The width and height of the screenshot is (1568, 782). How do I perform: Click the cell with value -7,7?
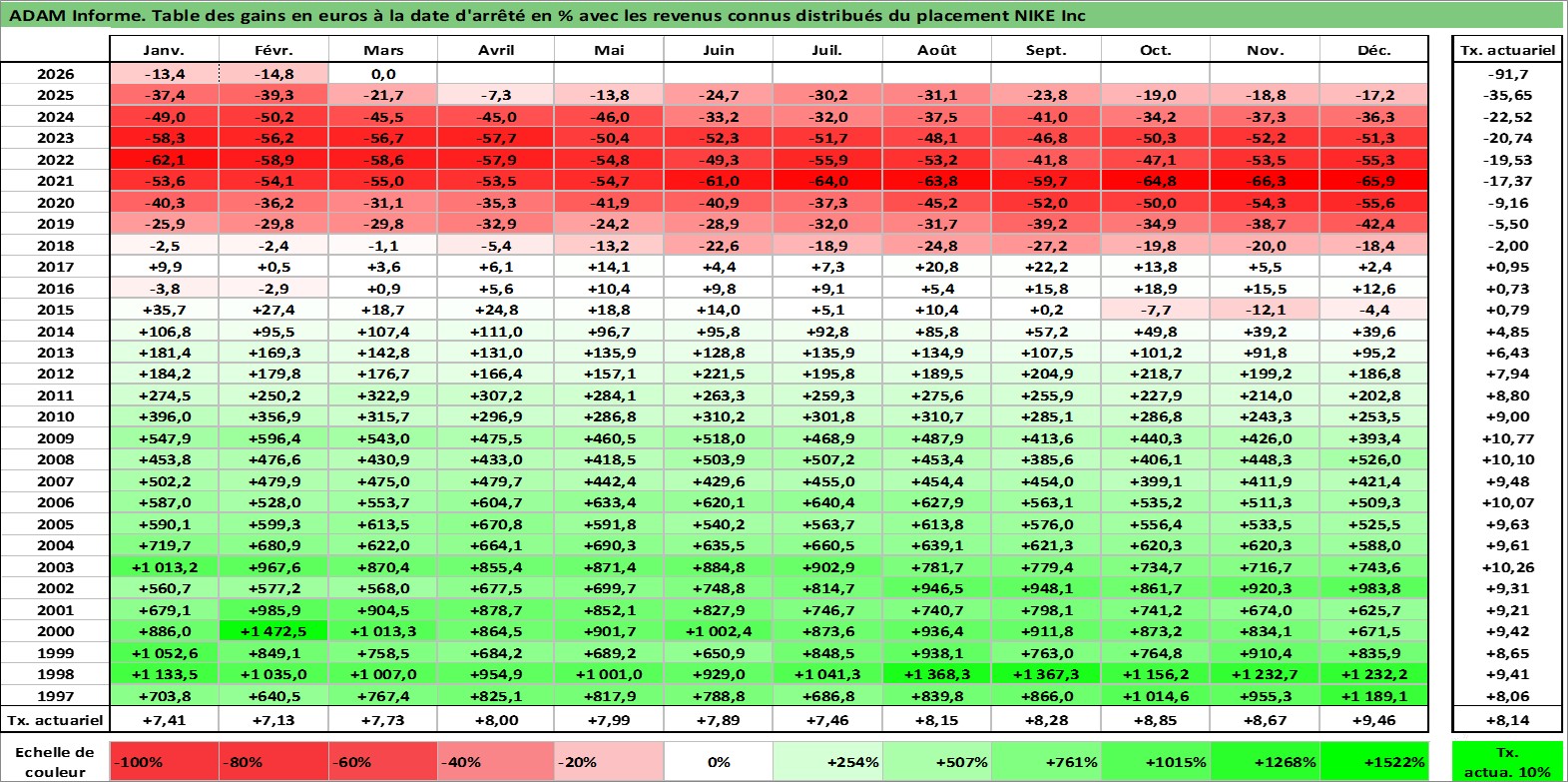1156,310
